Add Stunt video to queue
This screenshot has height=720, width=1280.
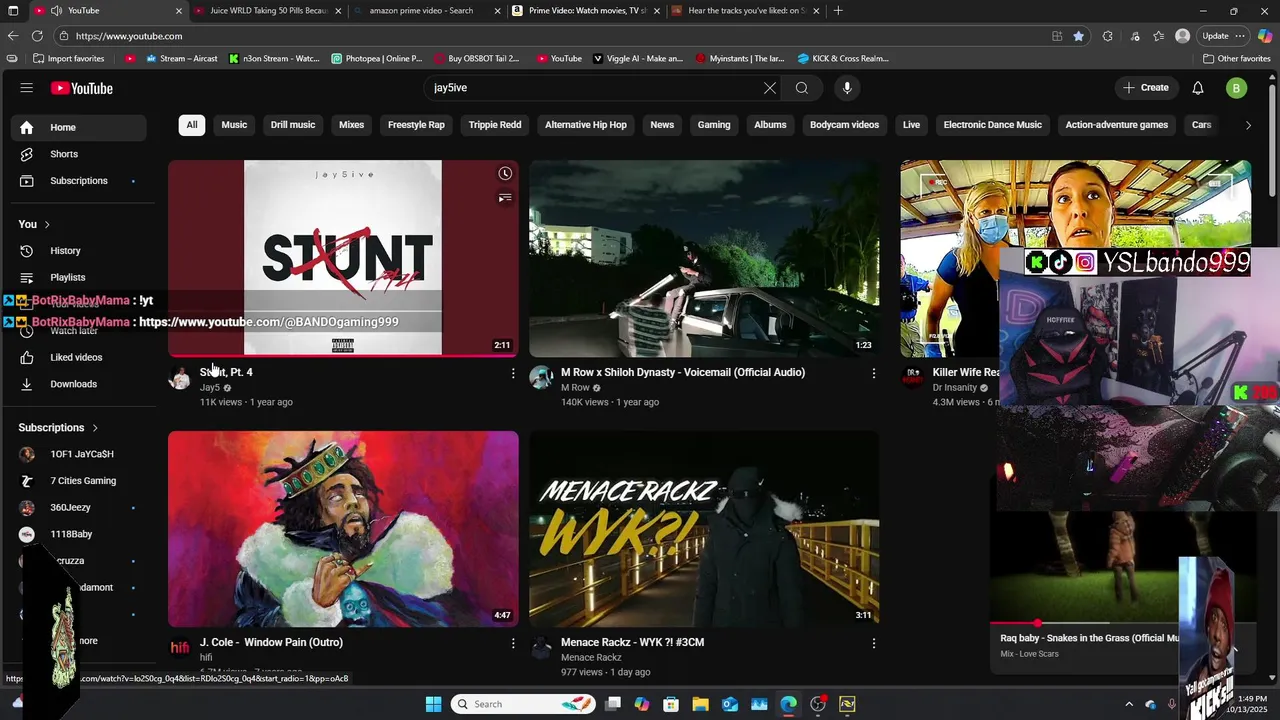(x=505, y=198)
